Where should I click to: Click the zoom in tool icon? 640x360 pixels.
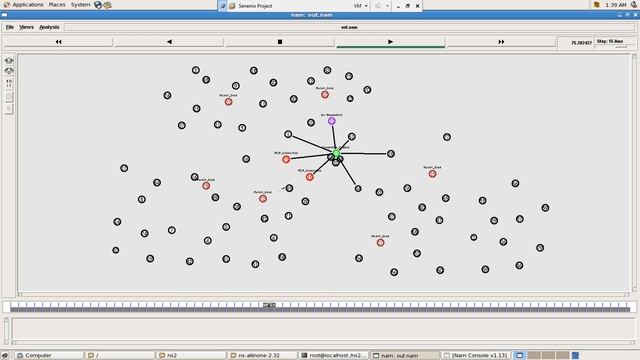9,60
